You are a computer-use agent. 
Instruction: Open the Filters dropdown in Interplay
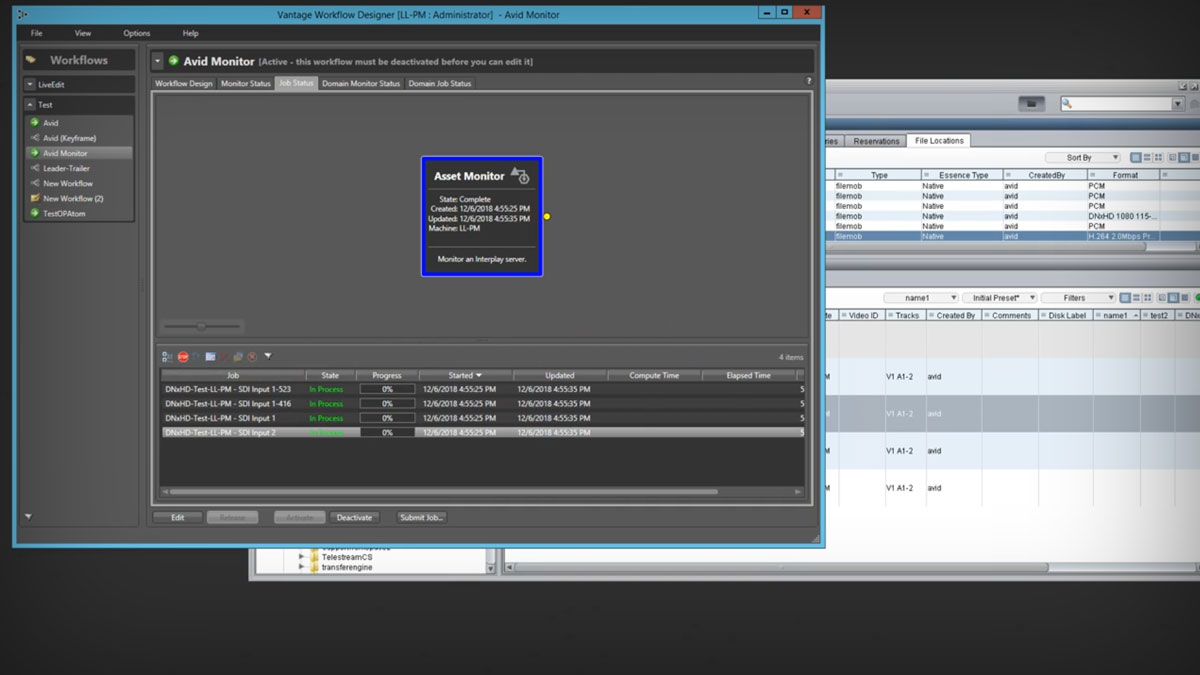[x=1078, y=298]
